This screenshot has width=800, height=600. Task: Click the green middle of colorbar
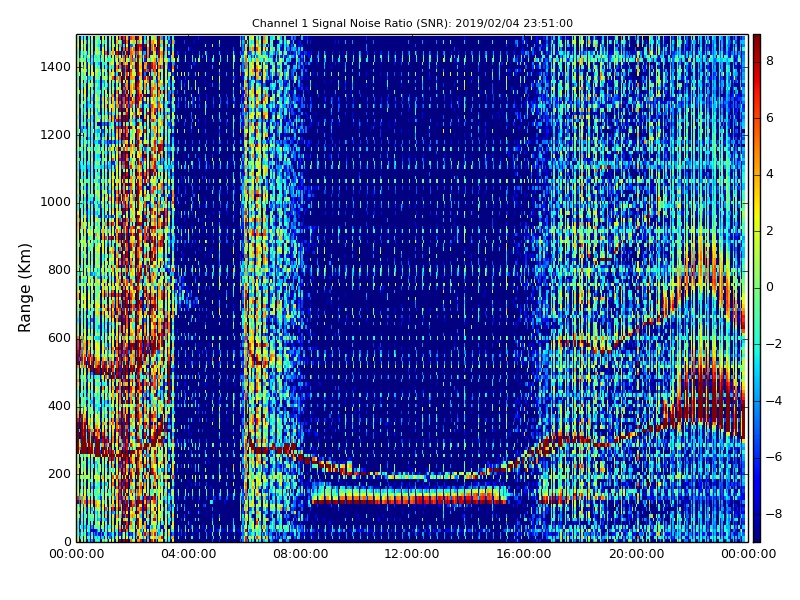[757, 288]
